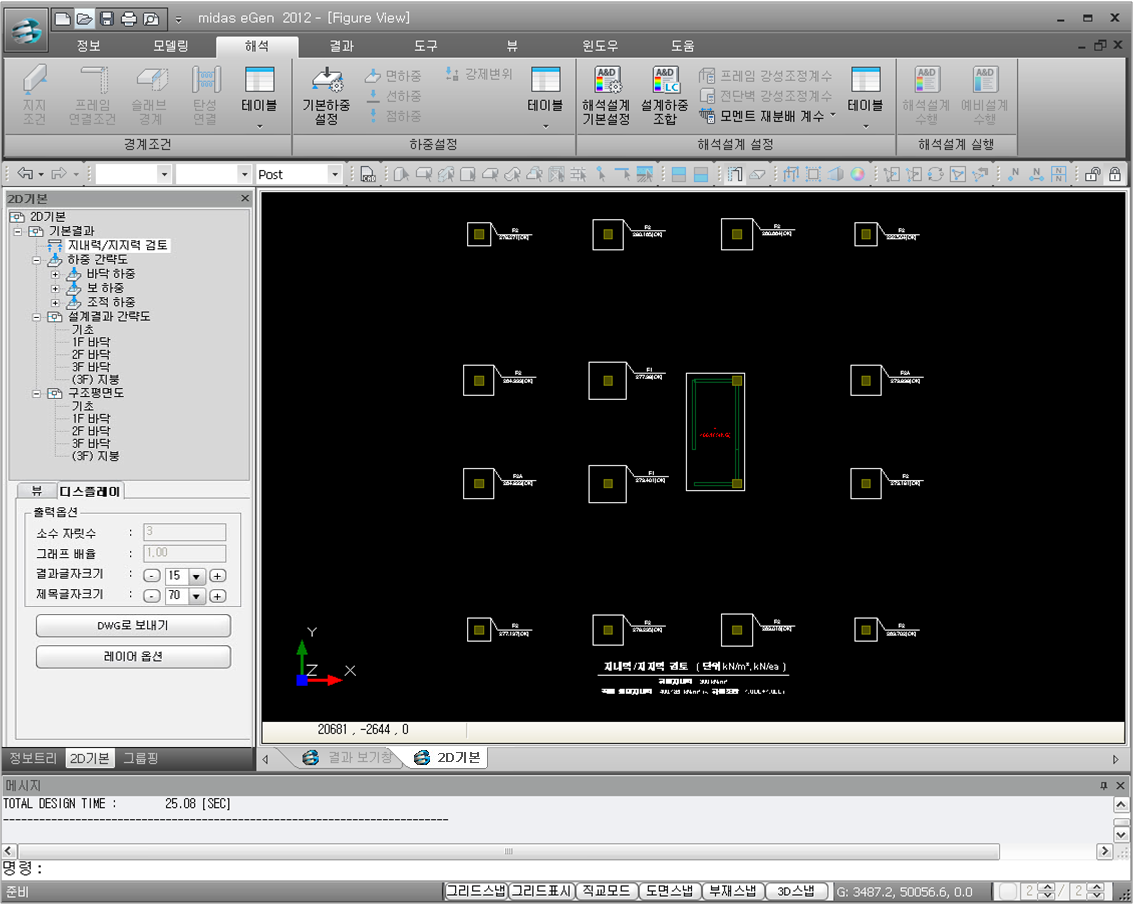The height and width of the screenshot is (904, 1133).
Task: Click the 지지조건 ribbon icon
Action: point(34,97)
